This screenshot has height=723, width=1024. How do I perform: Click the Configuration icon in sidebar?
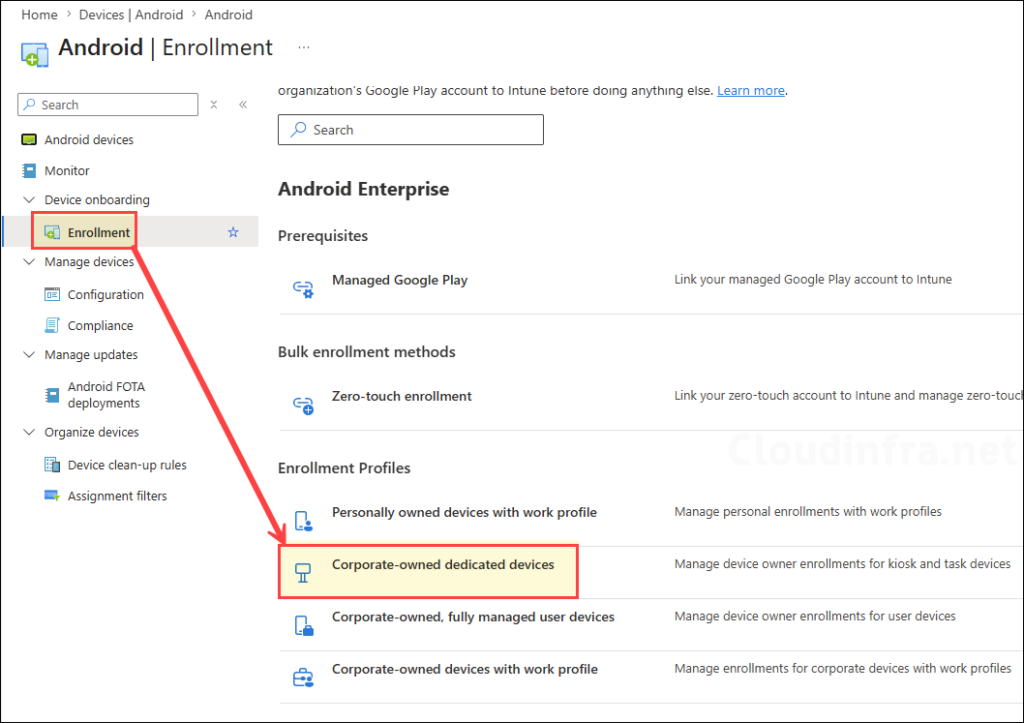(x=52, y=295)
